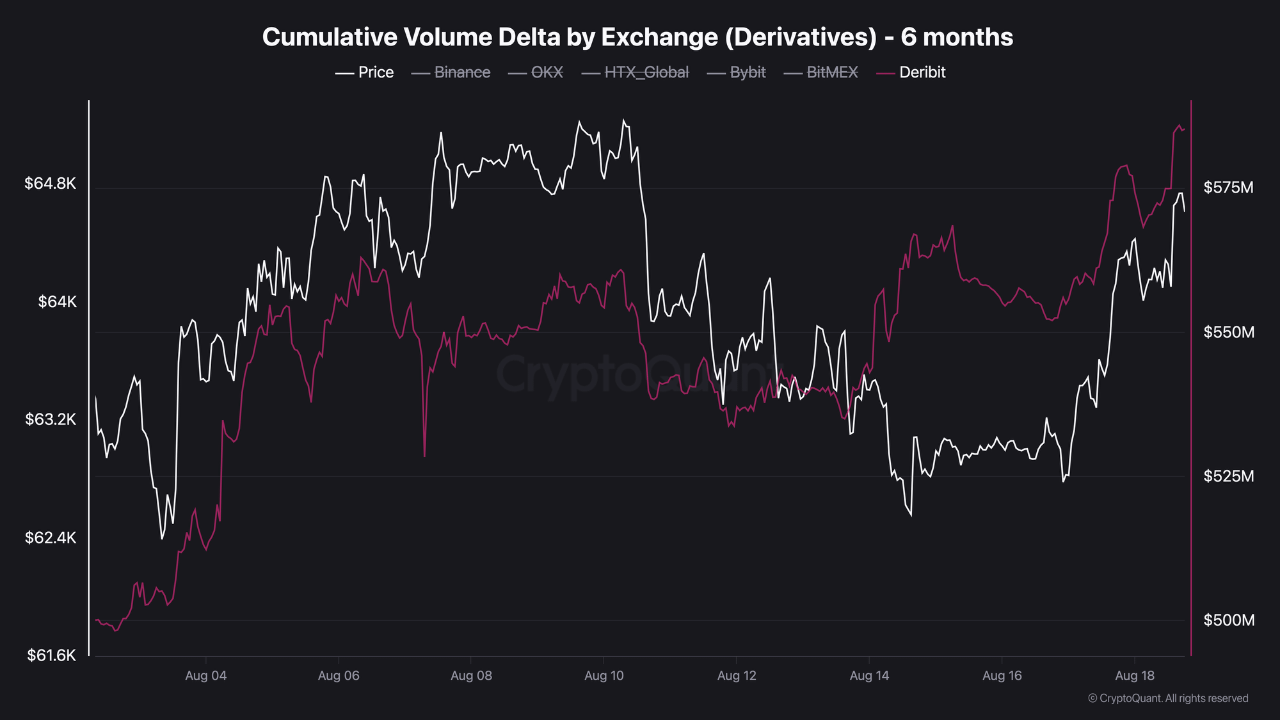The image size is (1280, 720).
Task: Show the BitMEX series
Action: coord(820,72)
